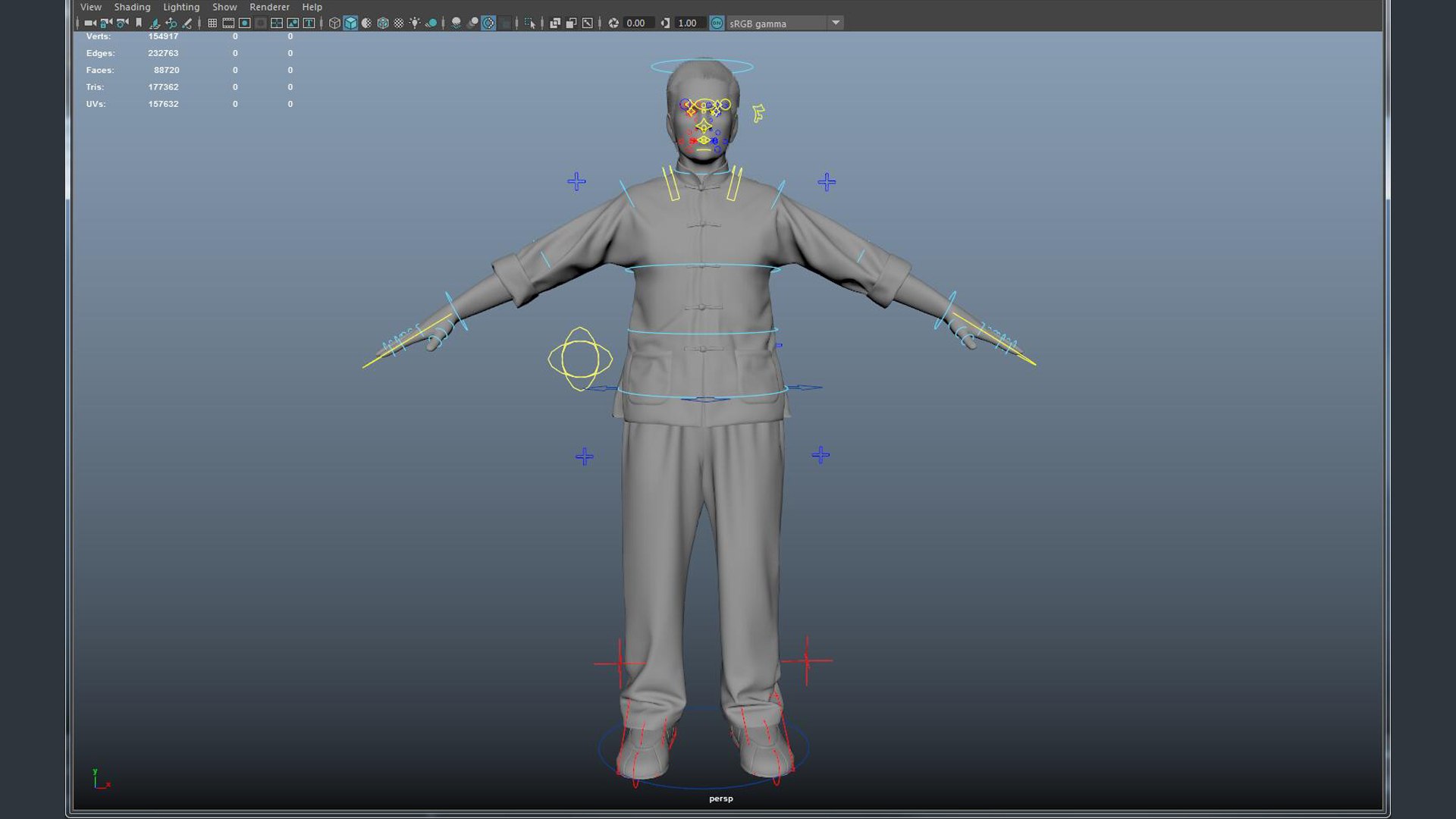Toggle the Safe Title overlay icon
The height and width of the screenshot is (819, 1456).
[x=309, y=24]
